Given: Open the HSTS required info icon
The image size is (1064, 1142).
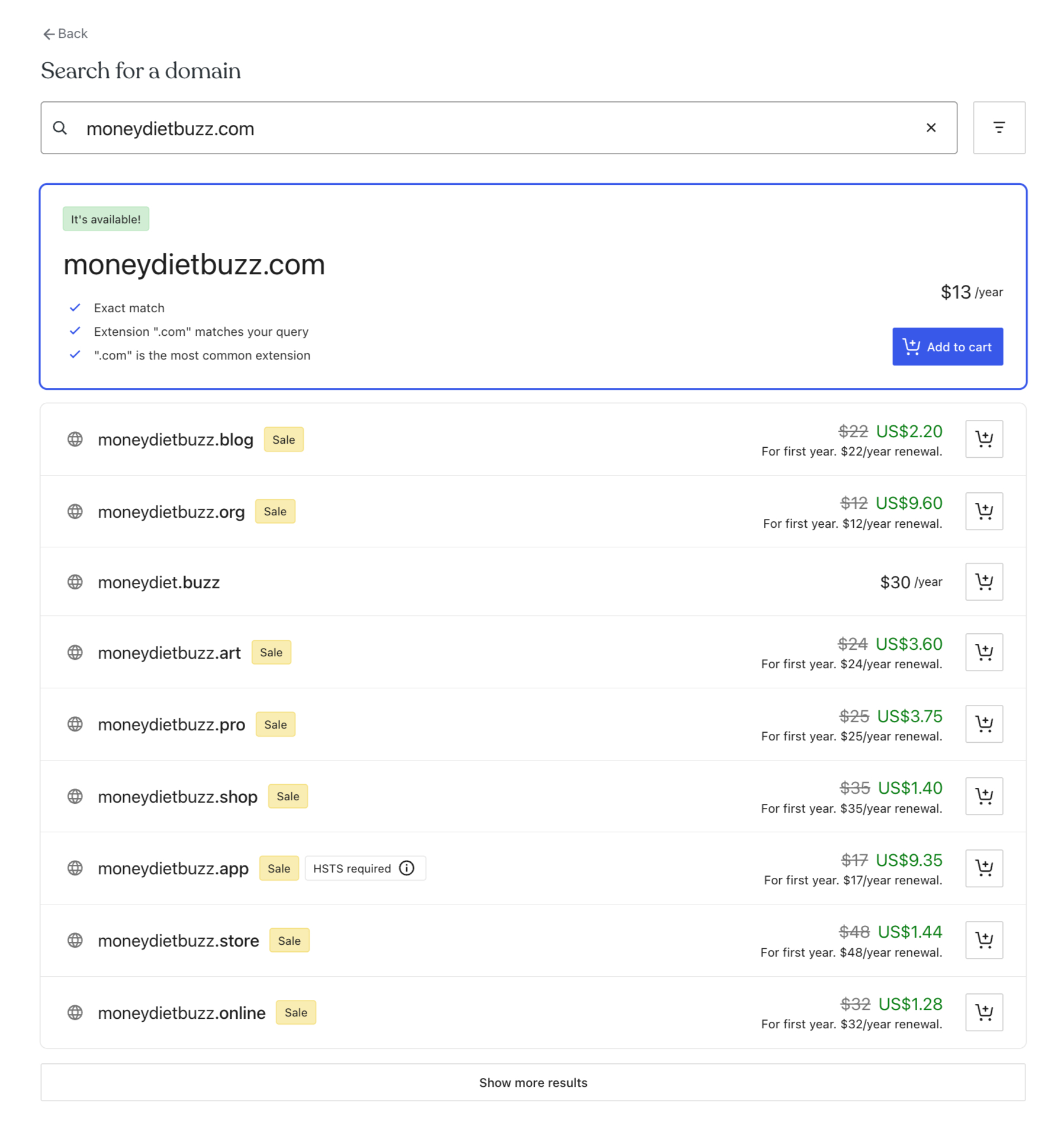Looking at the screenshot, I should click(x=406, y=868).
